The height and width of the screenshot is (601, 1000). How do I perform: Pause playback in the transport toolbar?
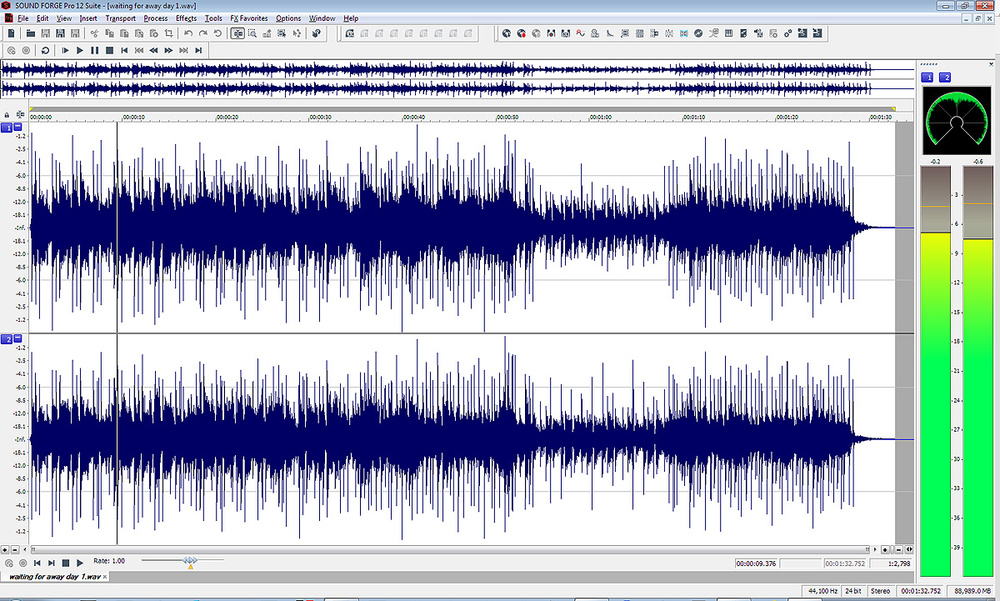click(x=94, y=50)
